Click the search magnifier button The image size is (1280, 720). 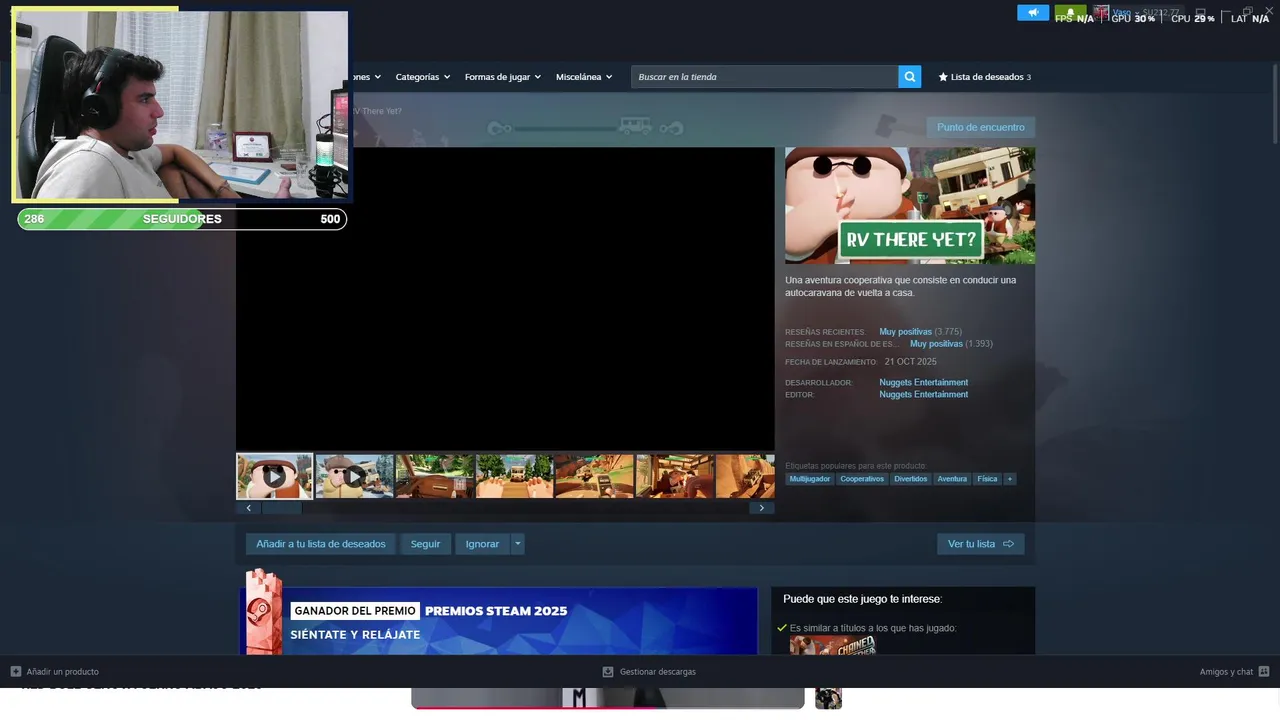(909, 77)
